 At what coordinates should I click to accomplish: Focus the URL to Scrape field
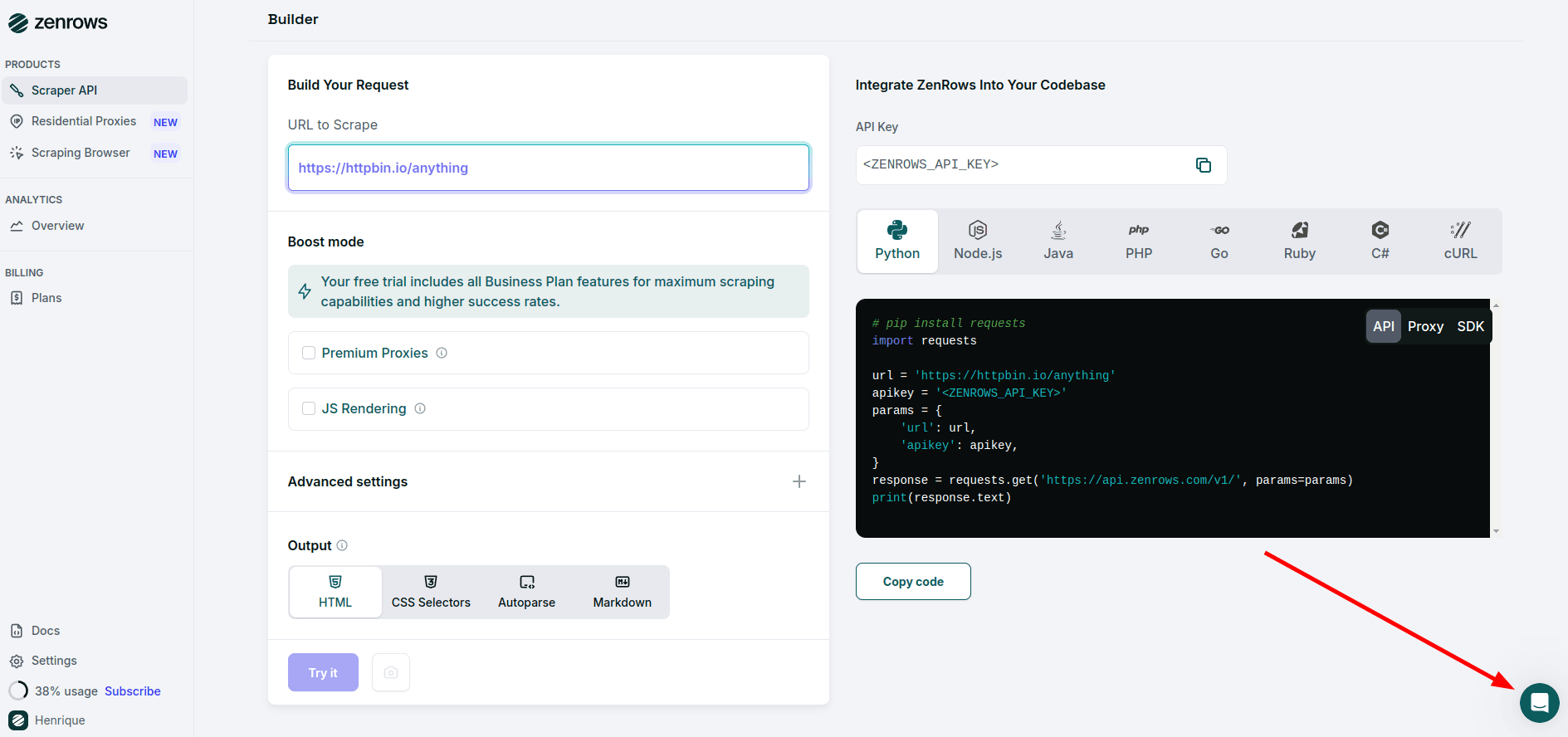548,168
